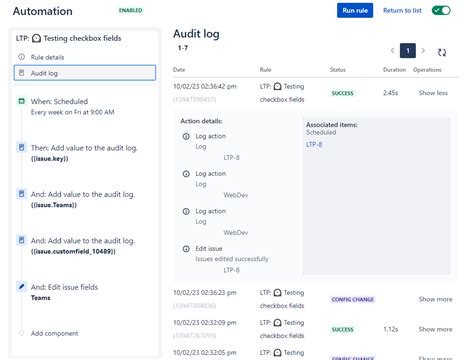
Task: Click the rule icon in 02:32:09 pm row
Action: click(x=277, y=323)
